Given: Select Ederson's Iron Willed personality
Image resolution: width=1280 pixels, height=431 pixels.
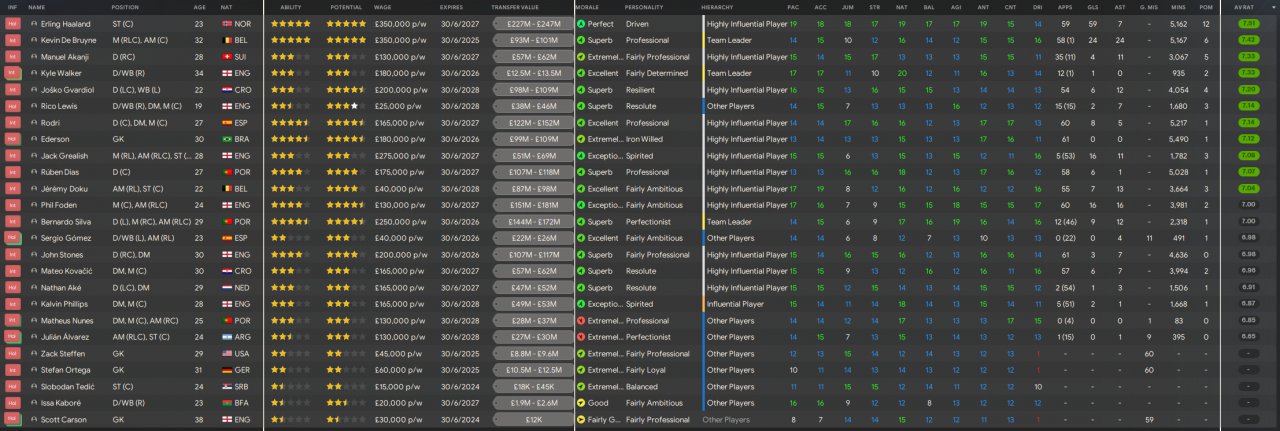Looking at the screenshot, I should pos(644,139).
